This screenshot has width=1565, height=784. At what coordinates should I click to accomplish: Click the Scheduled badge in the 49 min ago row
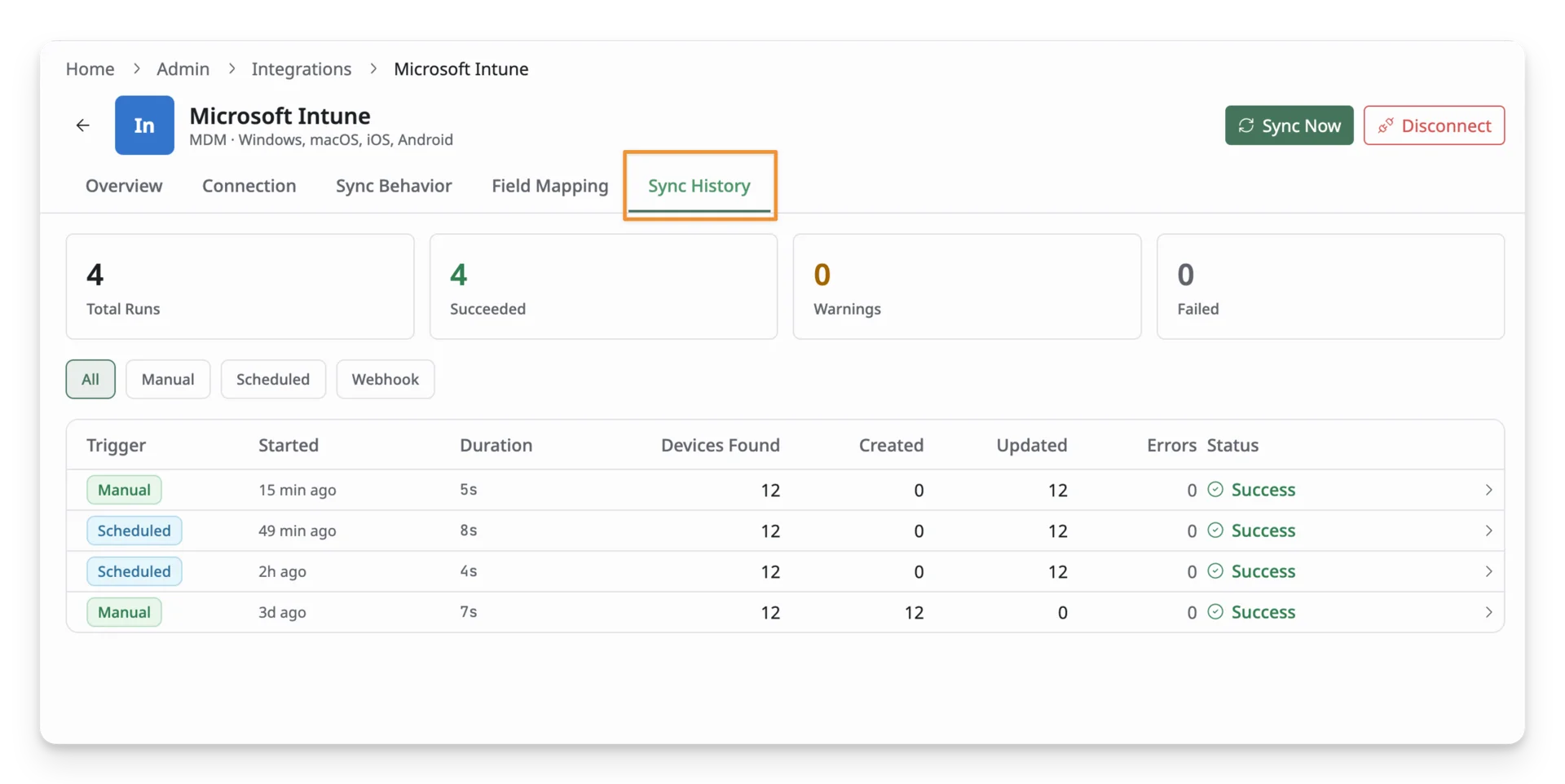pos(134,531)
